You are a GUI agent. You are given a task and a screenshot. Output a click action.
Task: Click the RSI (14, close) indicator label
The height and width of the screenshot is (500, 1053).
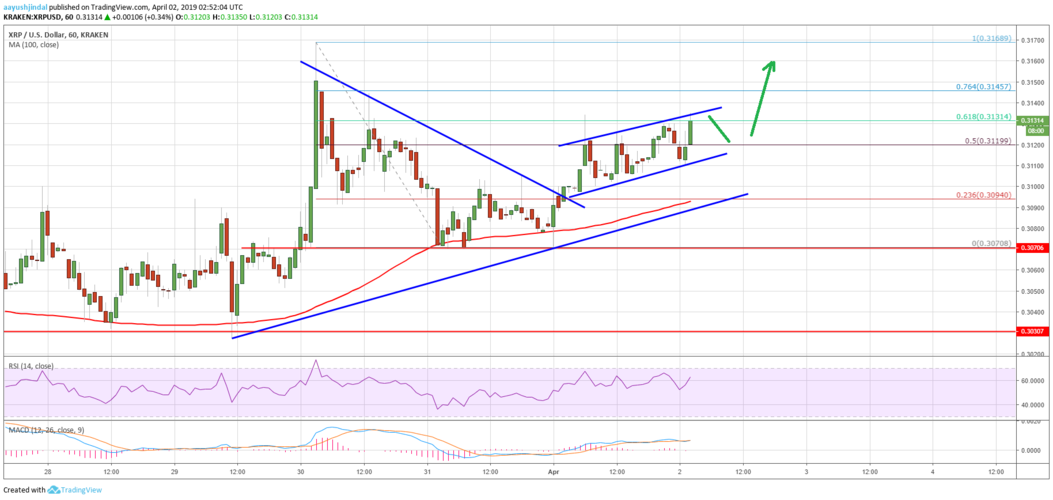(x=32, y=366)
